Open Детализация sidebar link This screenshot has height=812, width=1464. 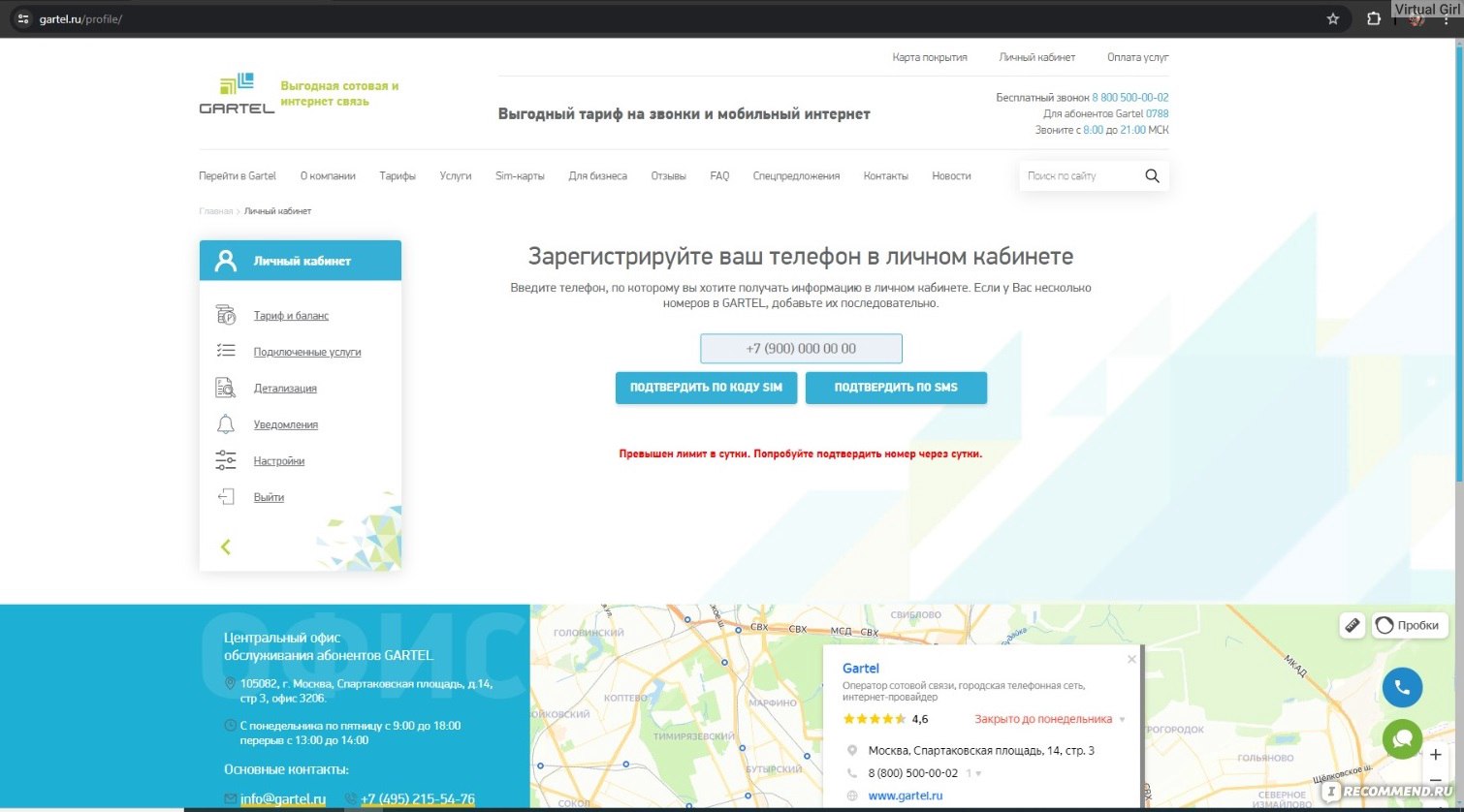285,388
